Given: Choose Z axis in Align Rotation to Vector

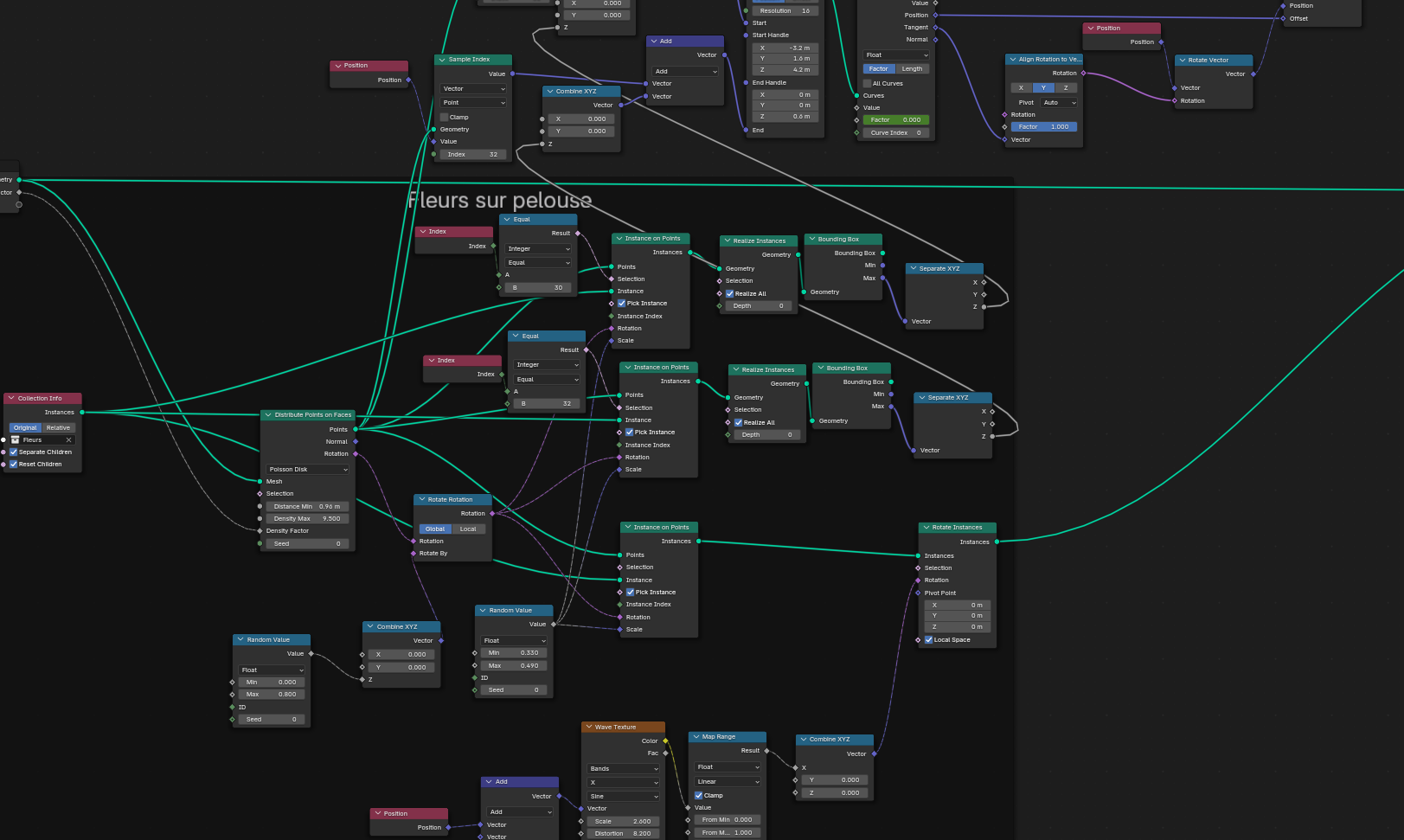Looking at the screenshot, I should [1066, 87].
